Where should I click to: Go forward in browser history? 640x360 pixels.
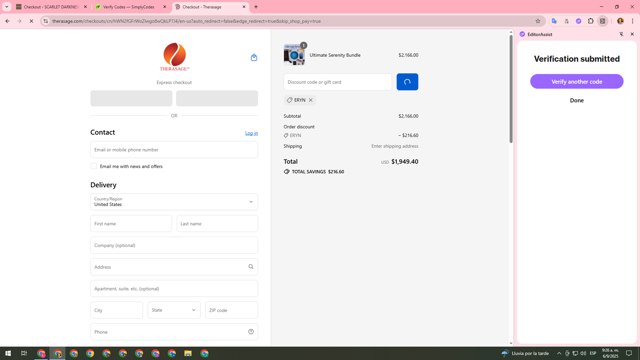tap(19, 21)
